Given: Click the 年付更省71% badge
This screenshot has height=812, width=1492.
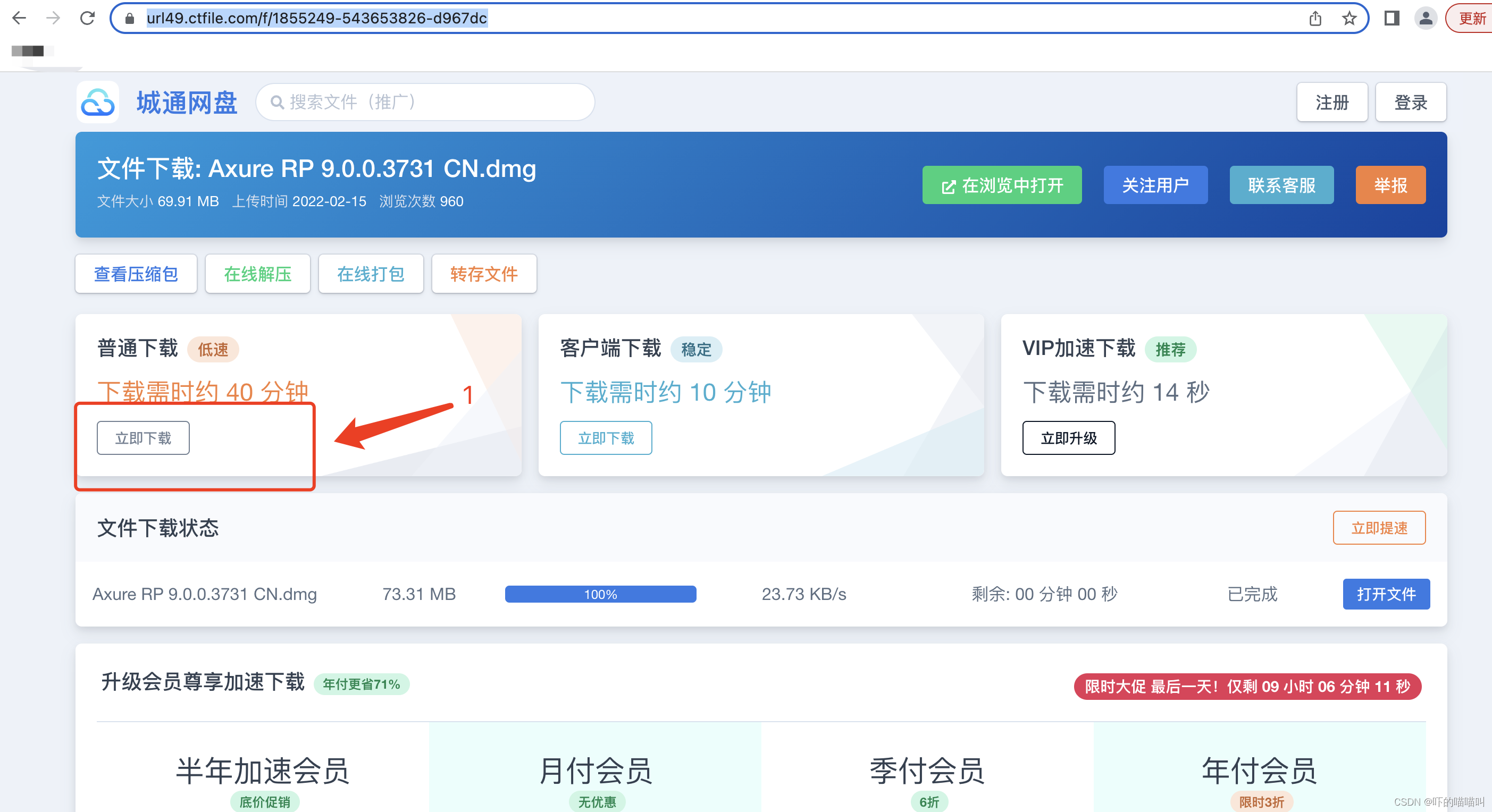Looking at the screenshot, I should pyautogui.click(x=361, y=684).
